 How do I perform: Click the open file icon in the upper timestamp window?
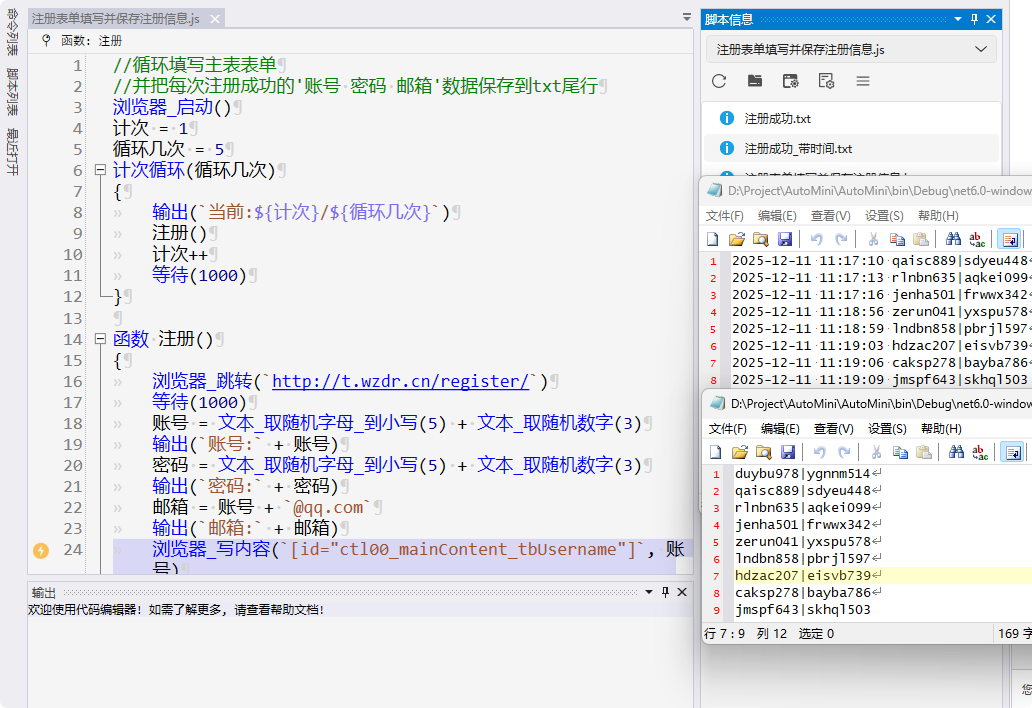coord(736,239)
